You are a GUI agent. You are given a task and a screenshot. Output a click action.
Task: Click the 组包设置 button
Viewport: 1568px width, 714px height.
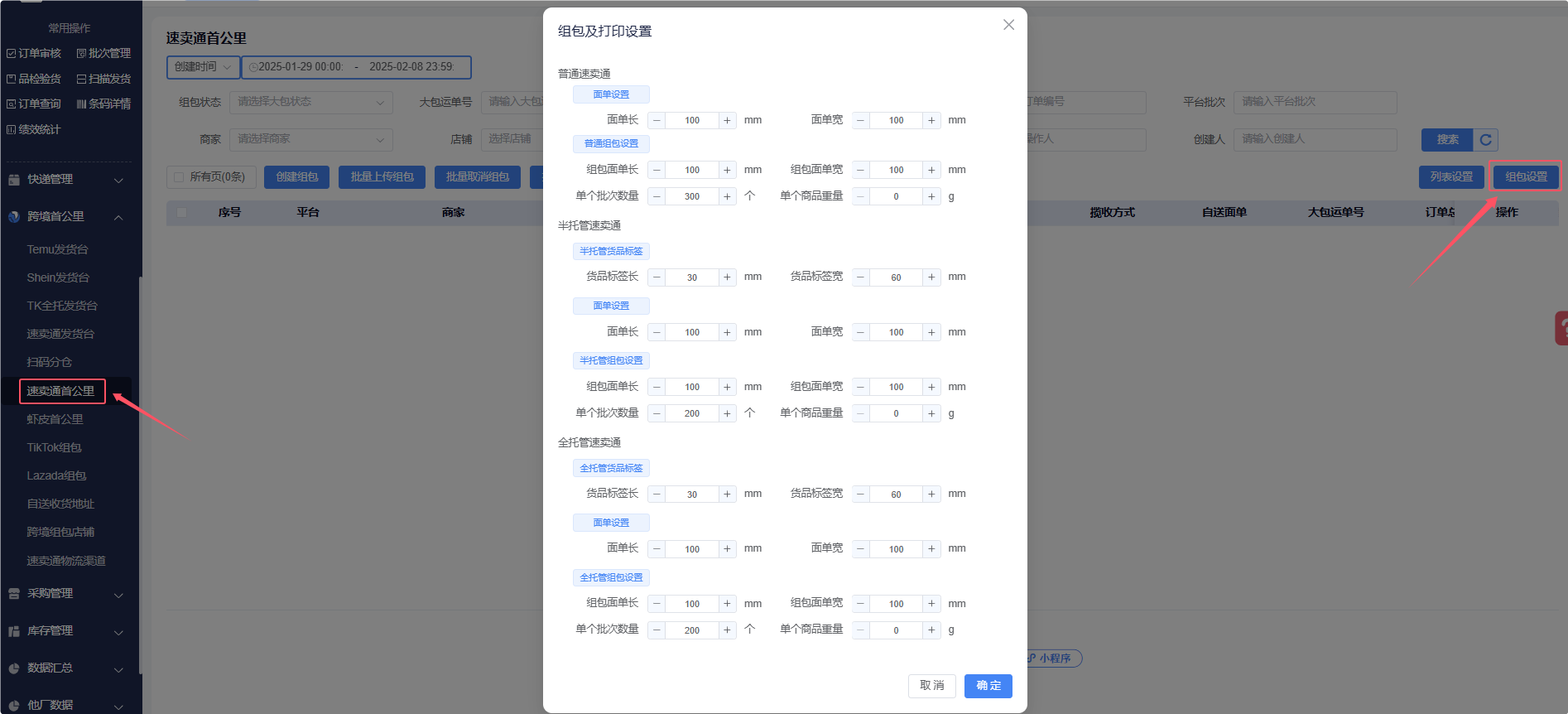tap(1526, 177)
